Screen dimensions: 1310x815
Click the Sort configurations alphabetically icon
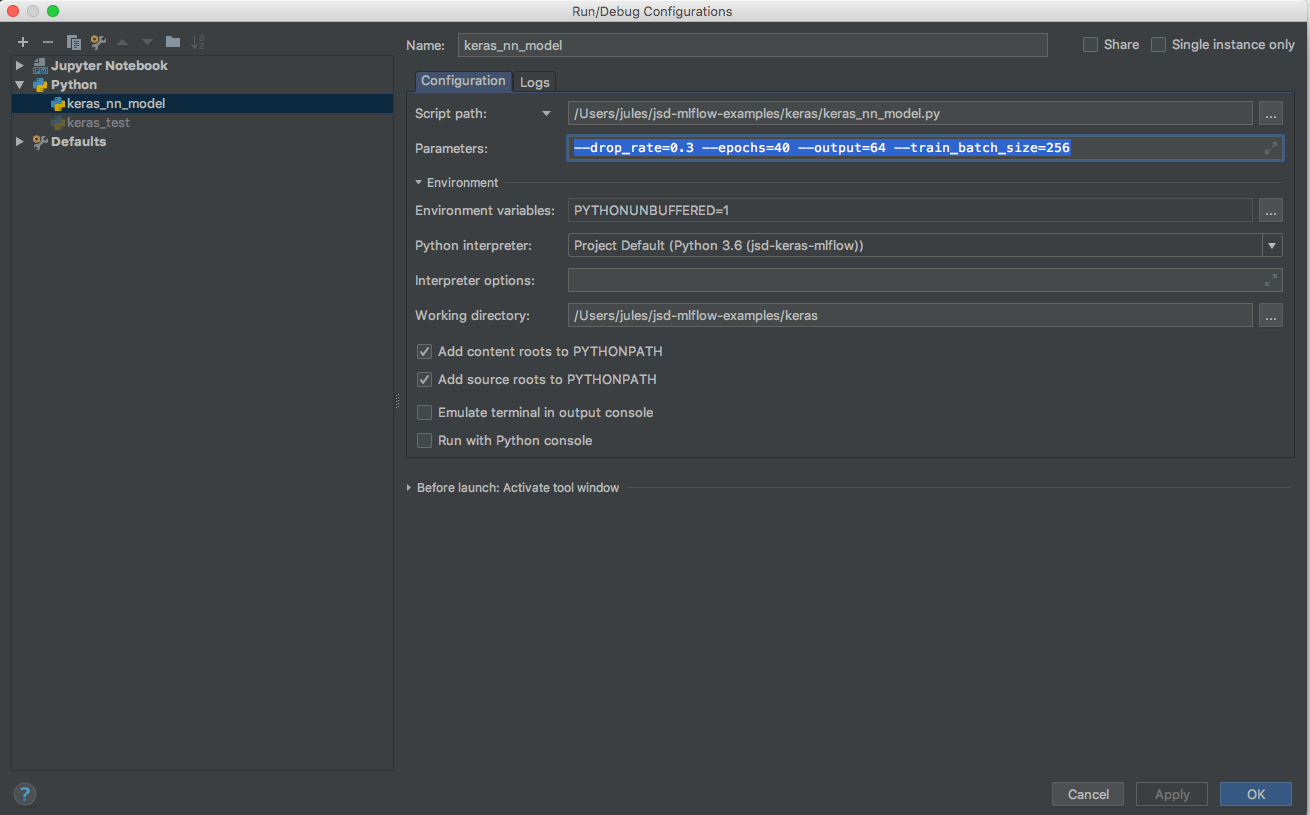point(198,42)
